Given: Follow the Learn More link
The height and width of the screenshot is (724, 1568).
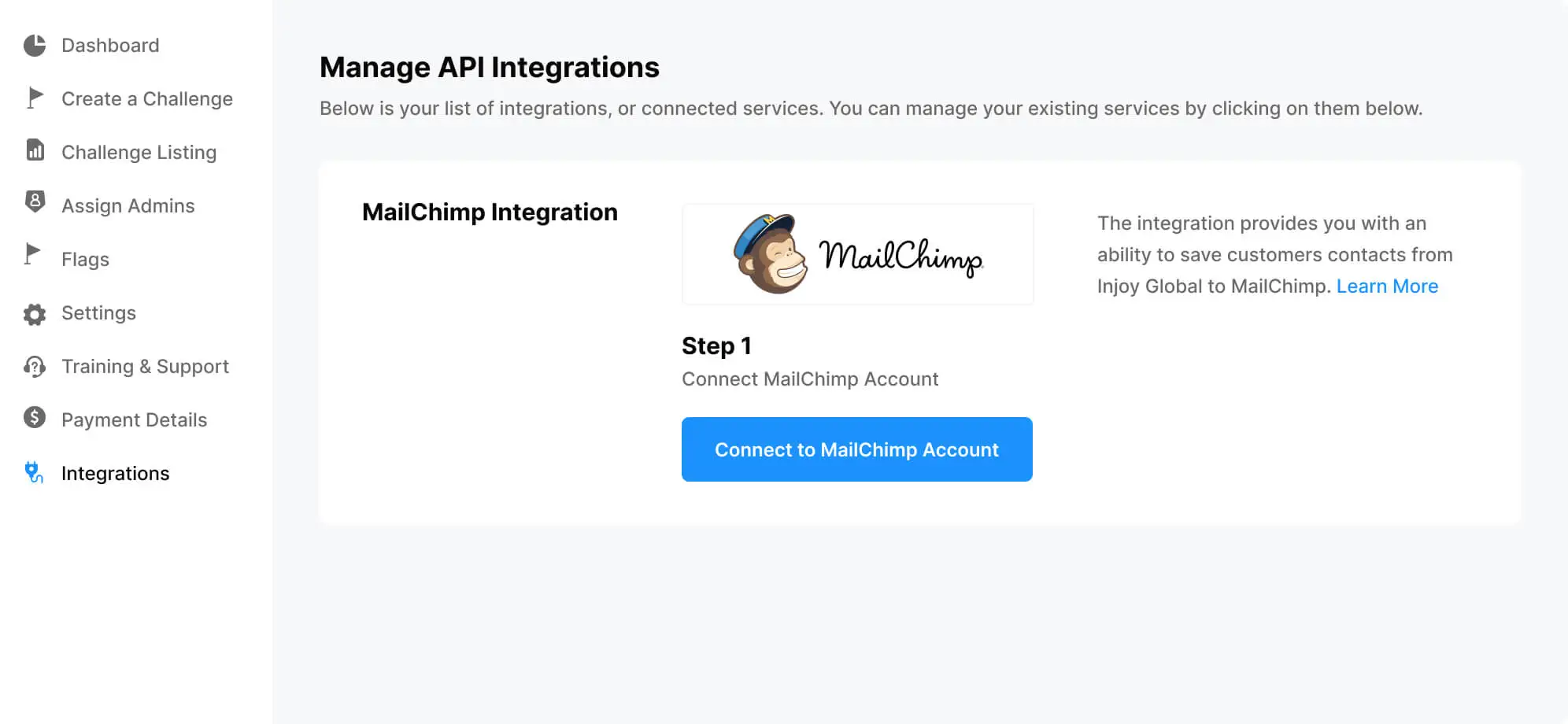Looking at the screenshot, I should click(x=1387, y=286).
